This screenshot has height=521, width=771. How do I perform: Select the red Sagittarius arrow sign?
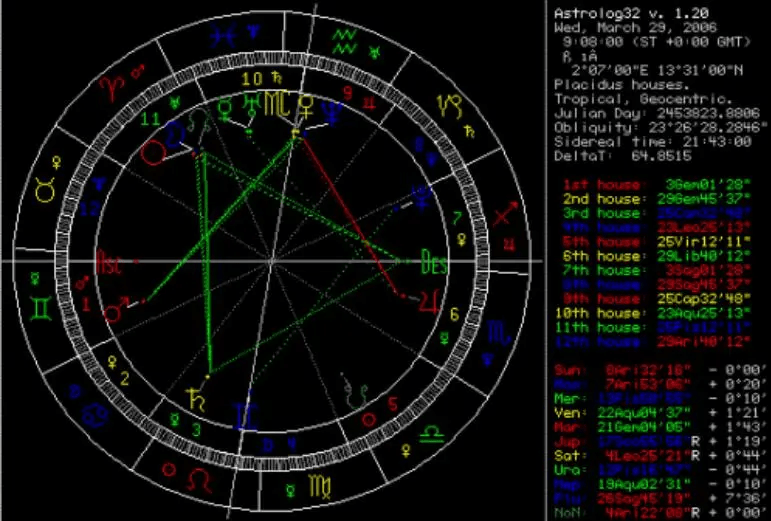pyautogui.click(x=505, y=214)
